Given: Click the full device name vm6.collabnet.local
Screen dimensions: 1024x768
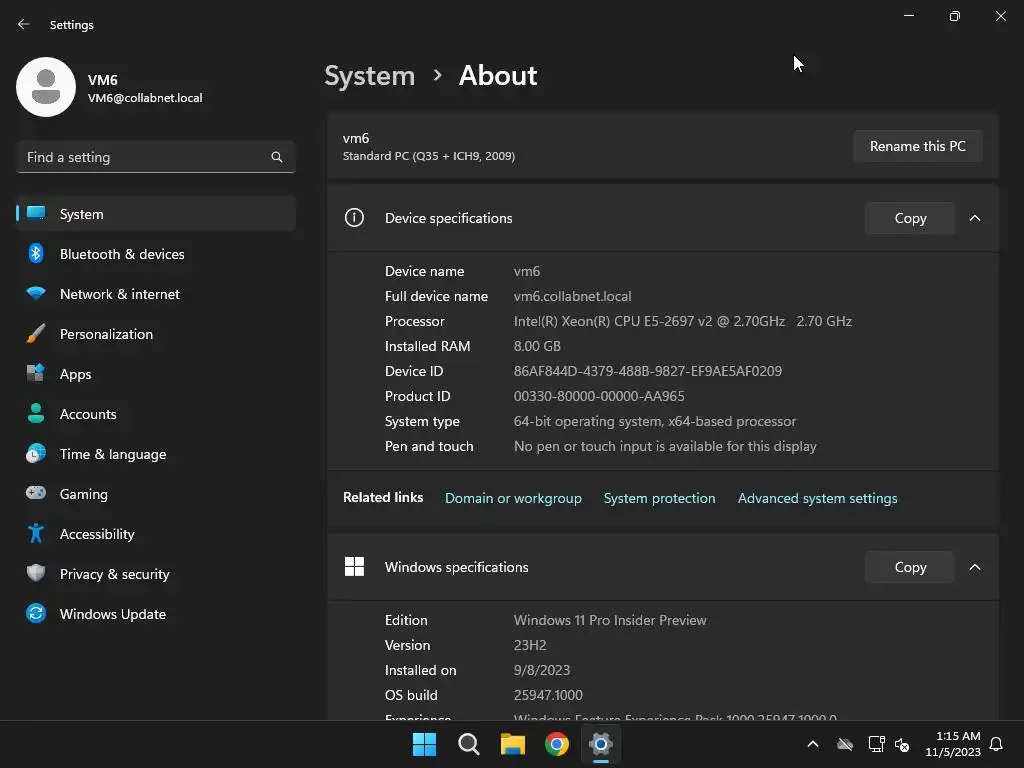Looking at the screenshot, I should 572,296.
